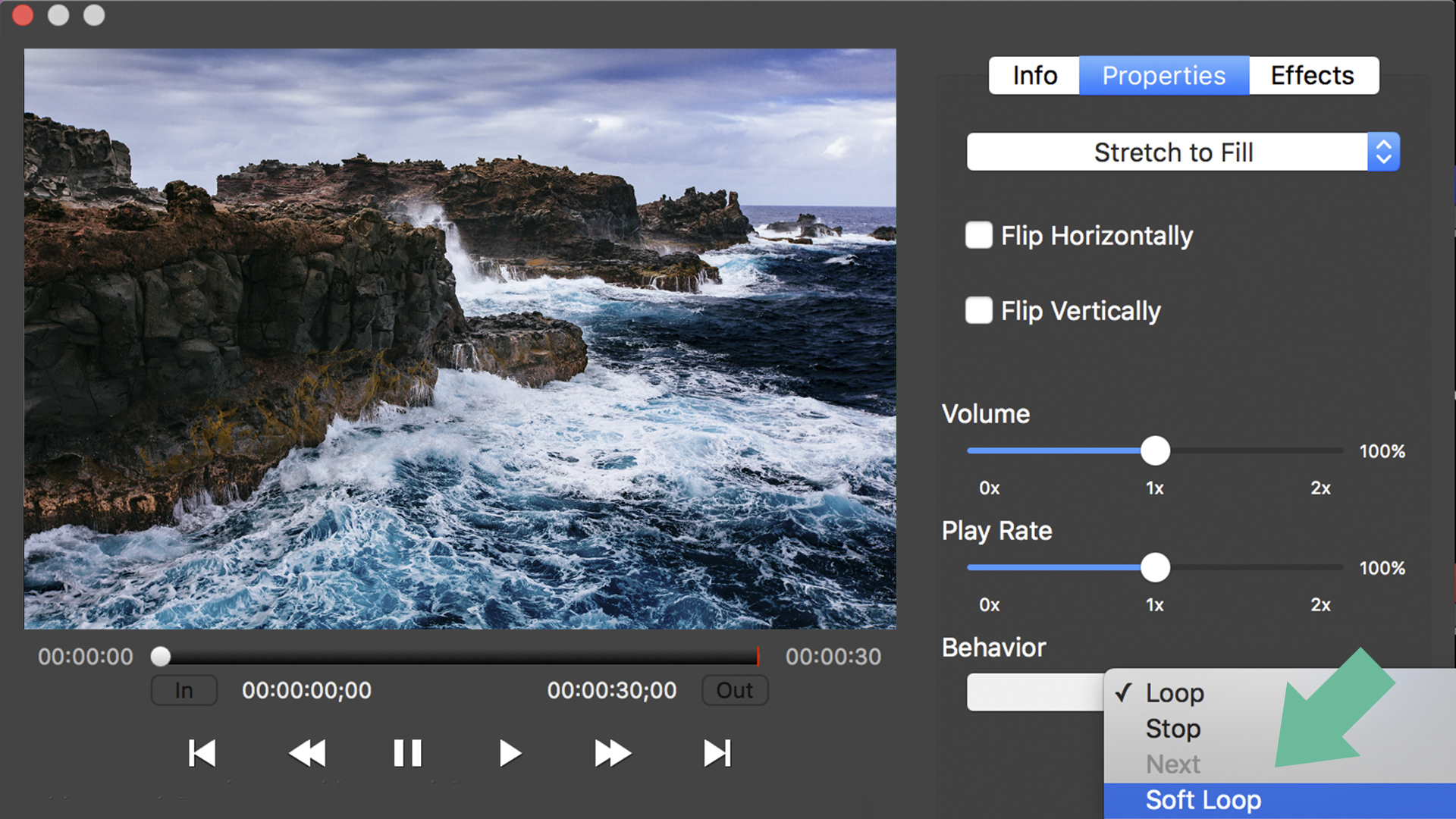
Task: Open the Effects tab
Action: click(1312, 75)
